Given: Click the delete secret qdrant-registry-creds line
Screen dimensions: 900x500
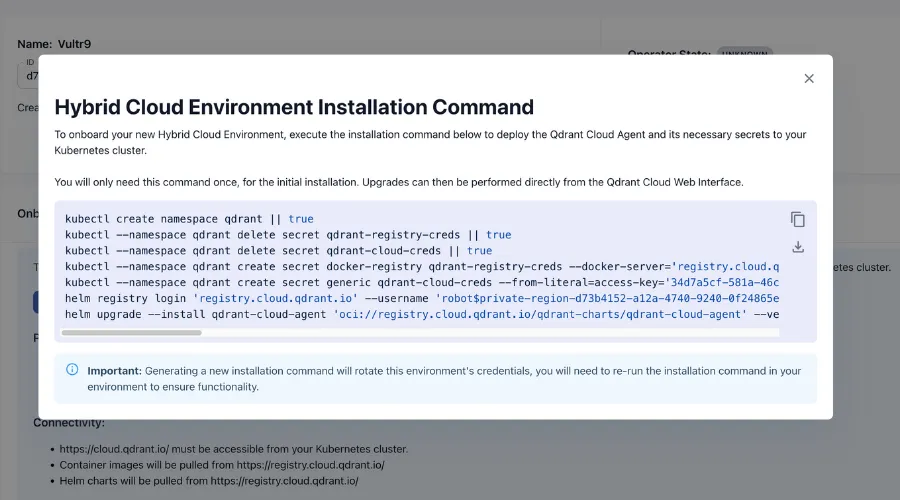Looking at the screenshot, I should (288, 235).
